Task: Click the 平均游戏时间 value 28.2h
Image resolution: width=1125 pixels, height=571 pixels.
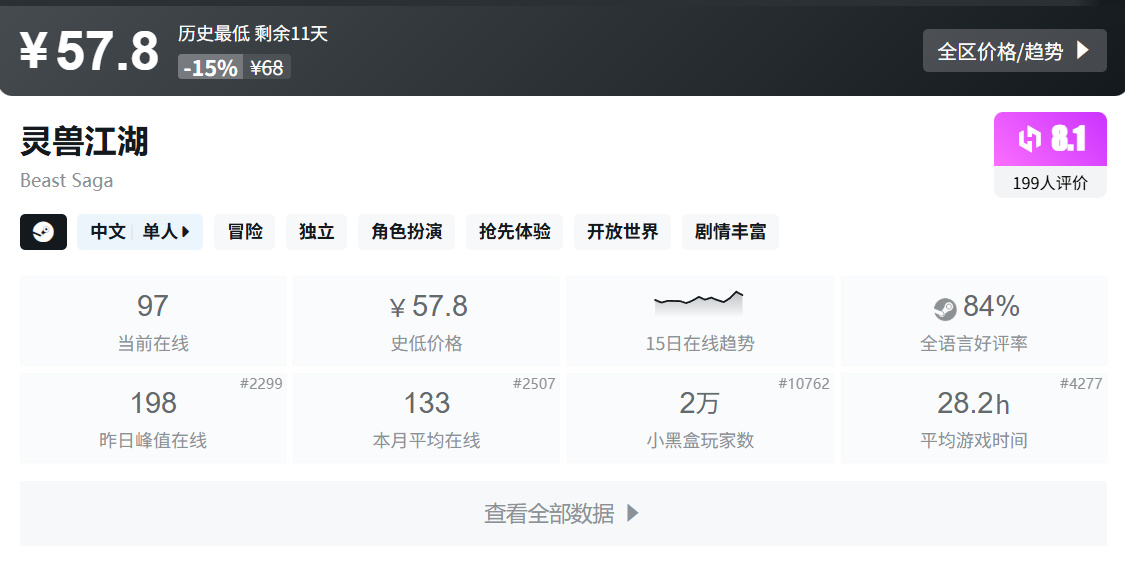Action: point(974,403)
